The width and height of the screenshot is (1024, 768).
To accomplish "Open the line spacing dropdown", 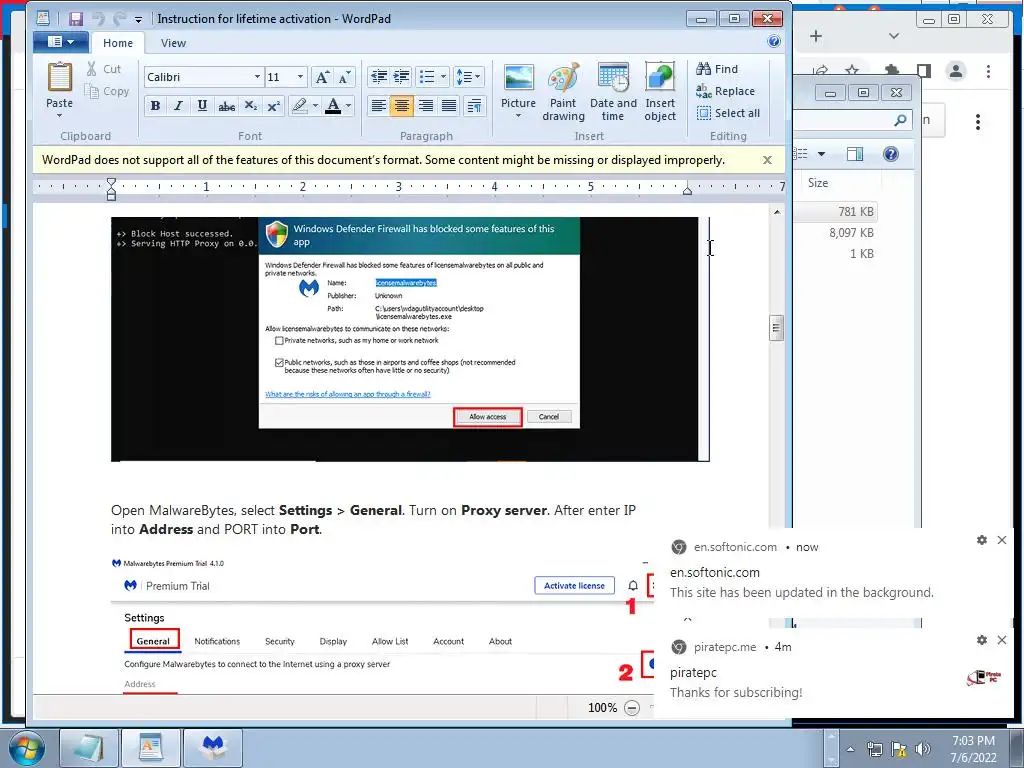I will point(468,77).
